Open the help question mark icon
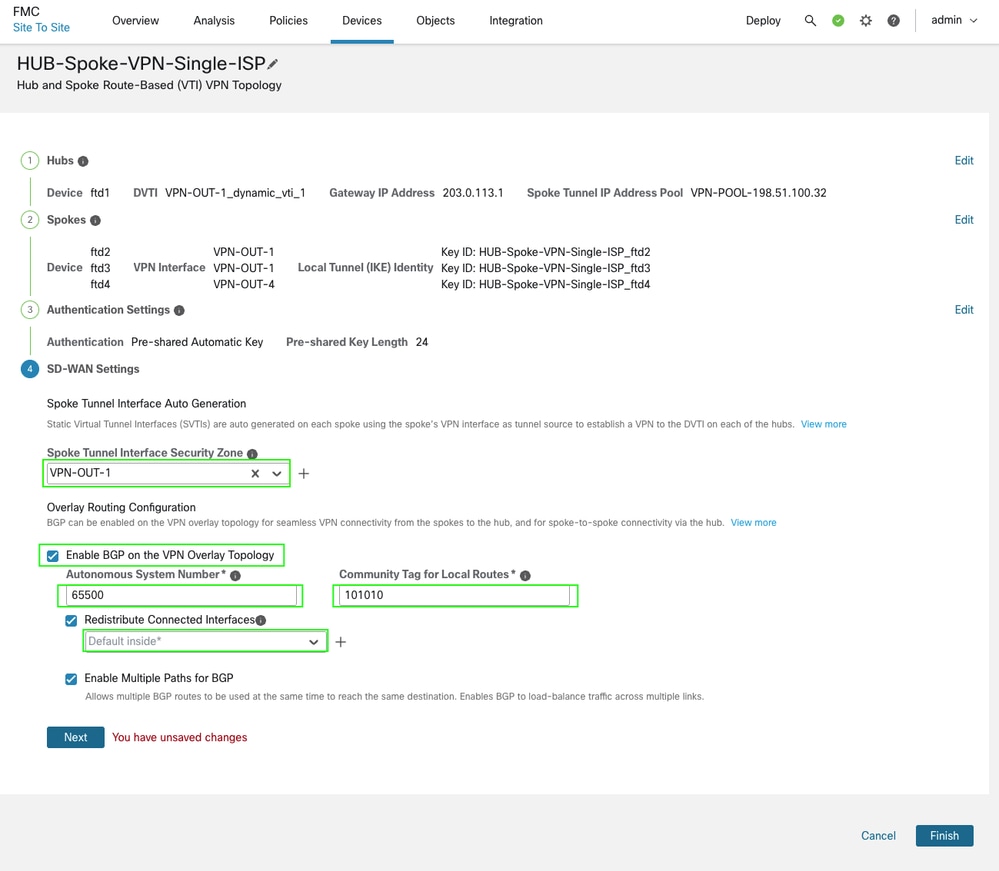The image size is (999, 871). [893, 20]
